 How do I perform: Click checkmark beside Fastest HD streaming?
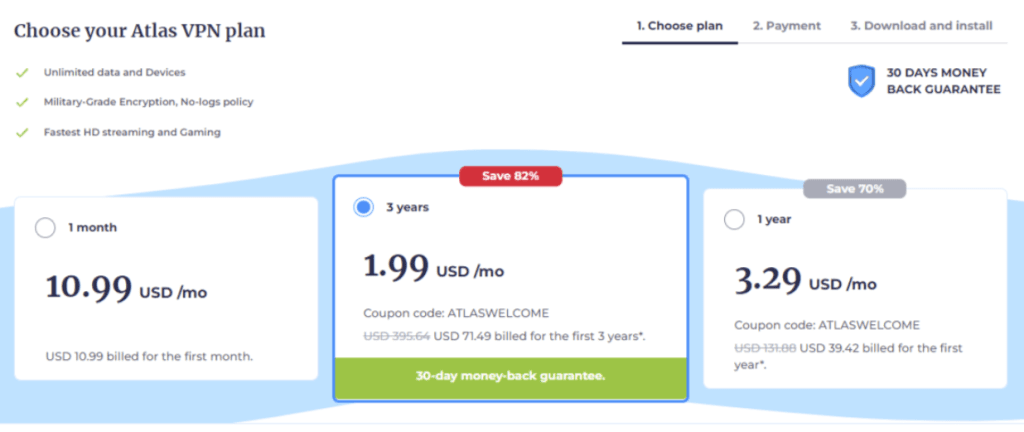pos(22,132)
